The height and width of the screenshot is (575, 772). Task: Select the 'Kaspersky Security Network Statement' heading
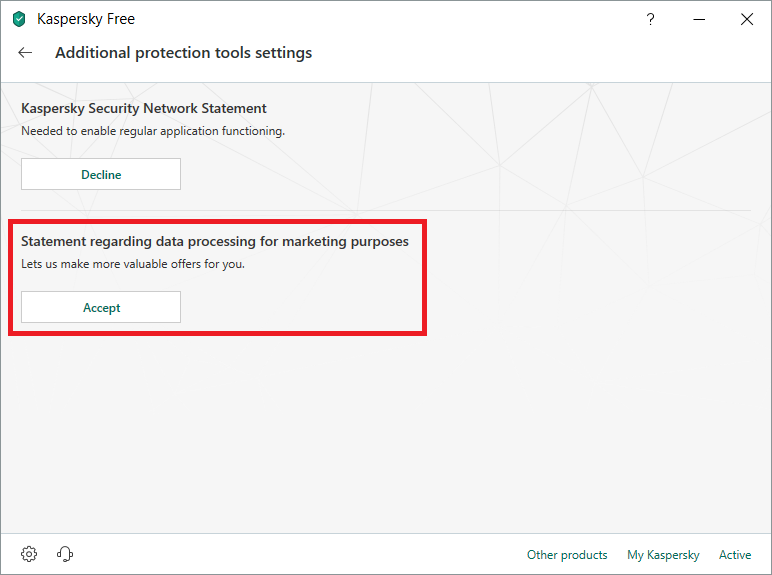[x=144, y=108]
